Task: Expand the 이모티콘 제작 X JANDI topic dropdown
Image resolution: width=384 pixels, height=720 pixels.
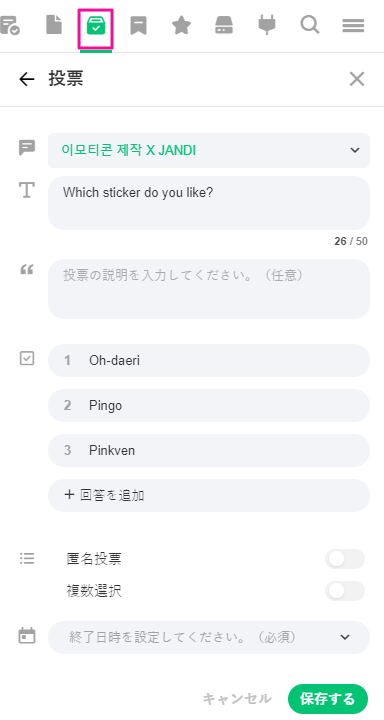Action: click(209, 150)
